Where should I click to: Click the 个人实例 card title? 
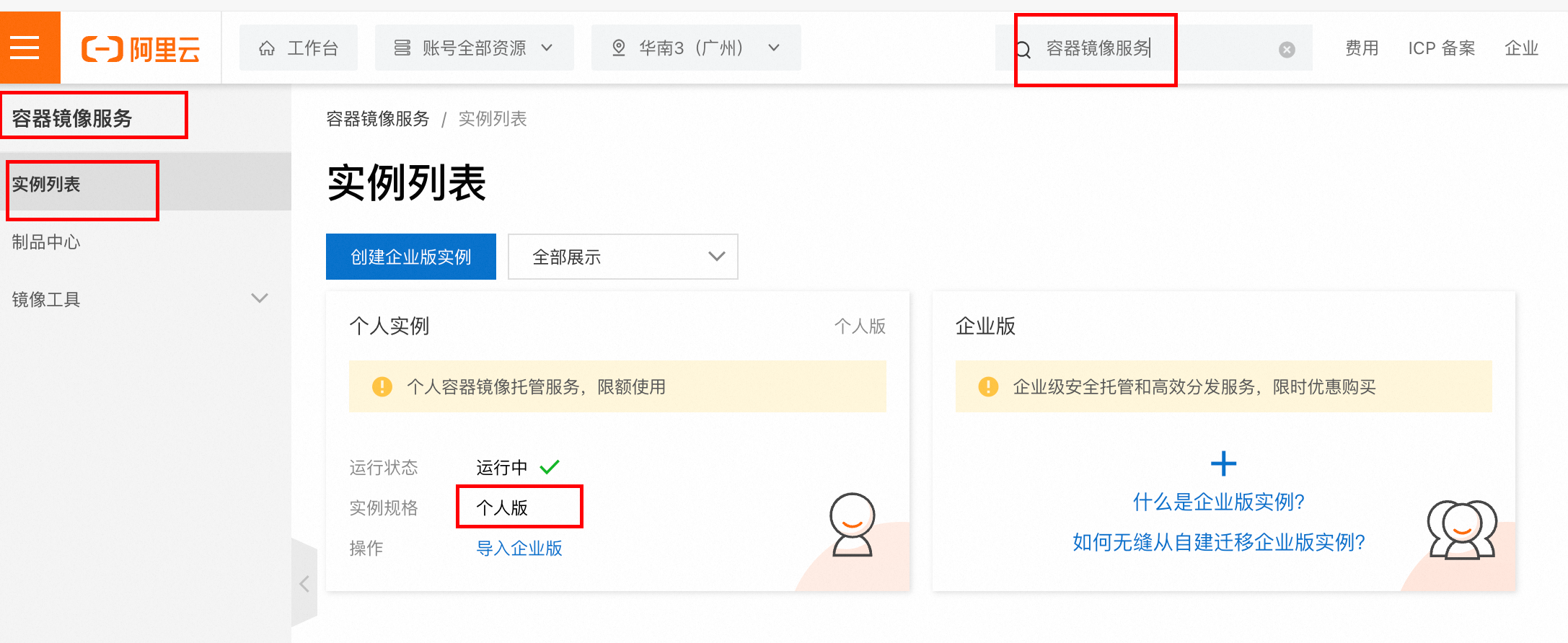click(x=389, y=326)
